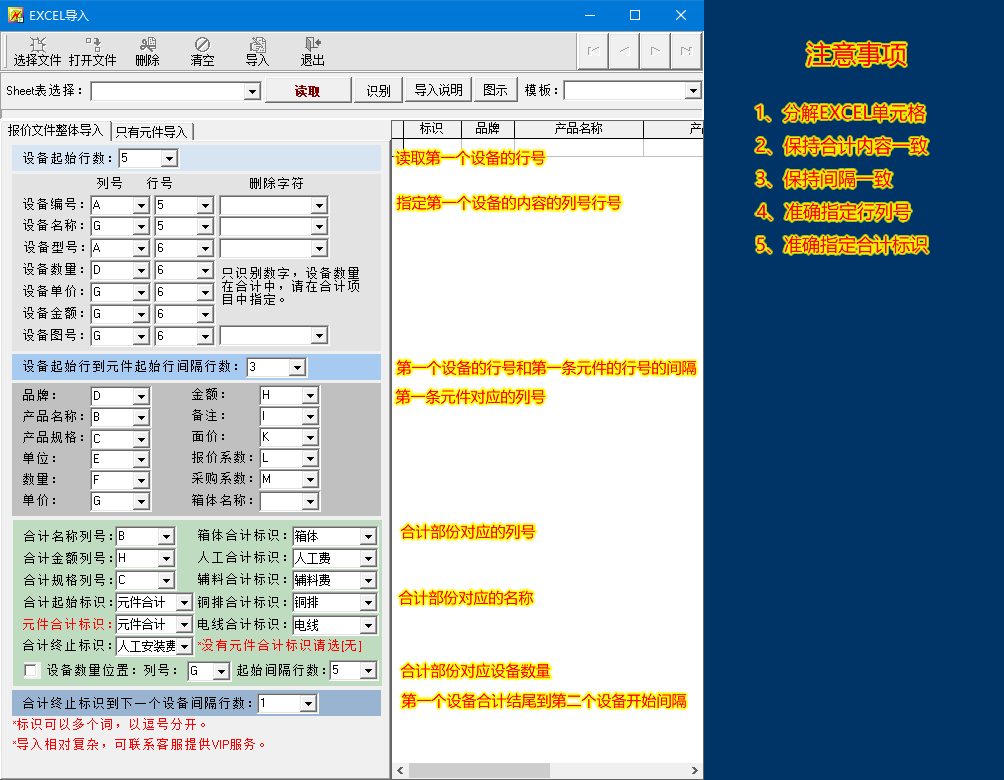Open the 设备名称 row number dropdown
1004x780 pixels.
coord(205,226)
